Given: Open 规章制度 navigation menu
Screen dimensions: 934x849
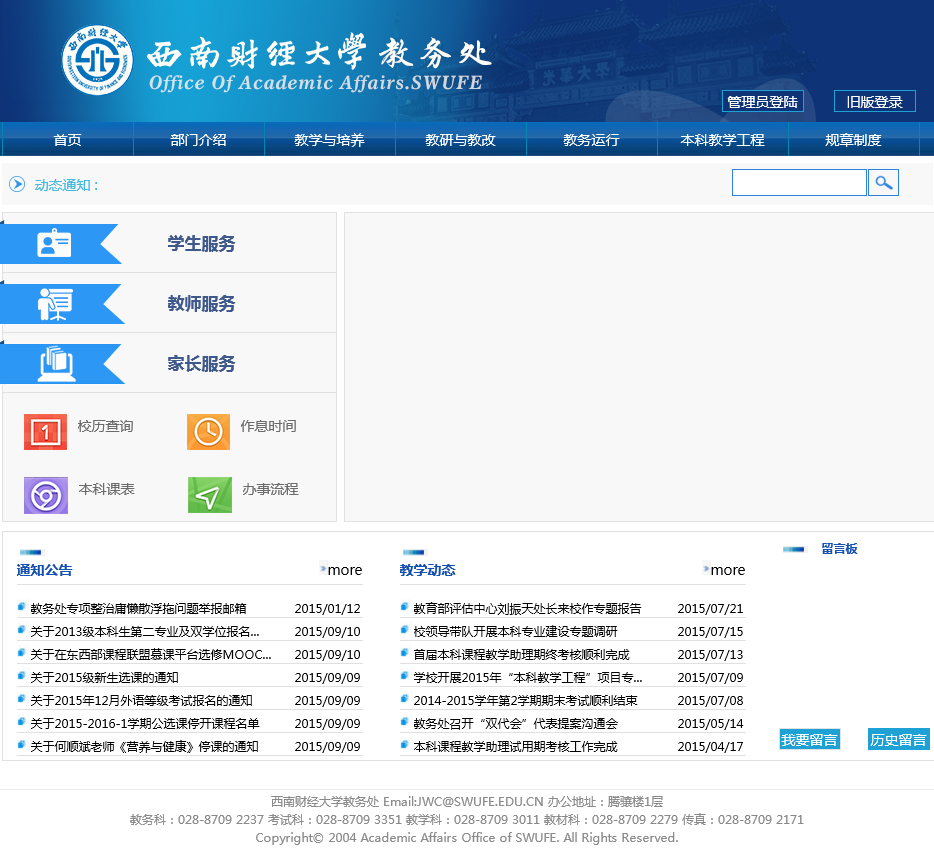Looking at the screenshot, I should 853,140.
